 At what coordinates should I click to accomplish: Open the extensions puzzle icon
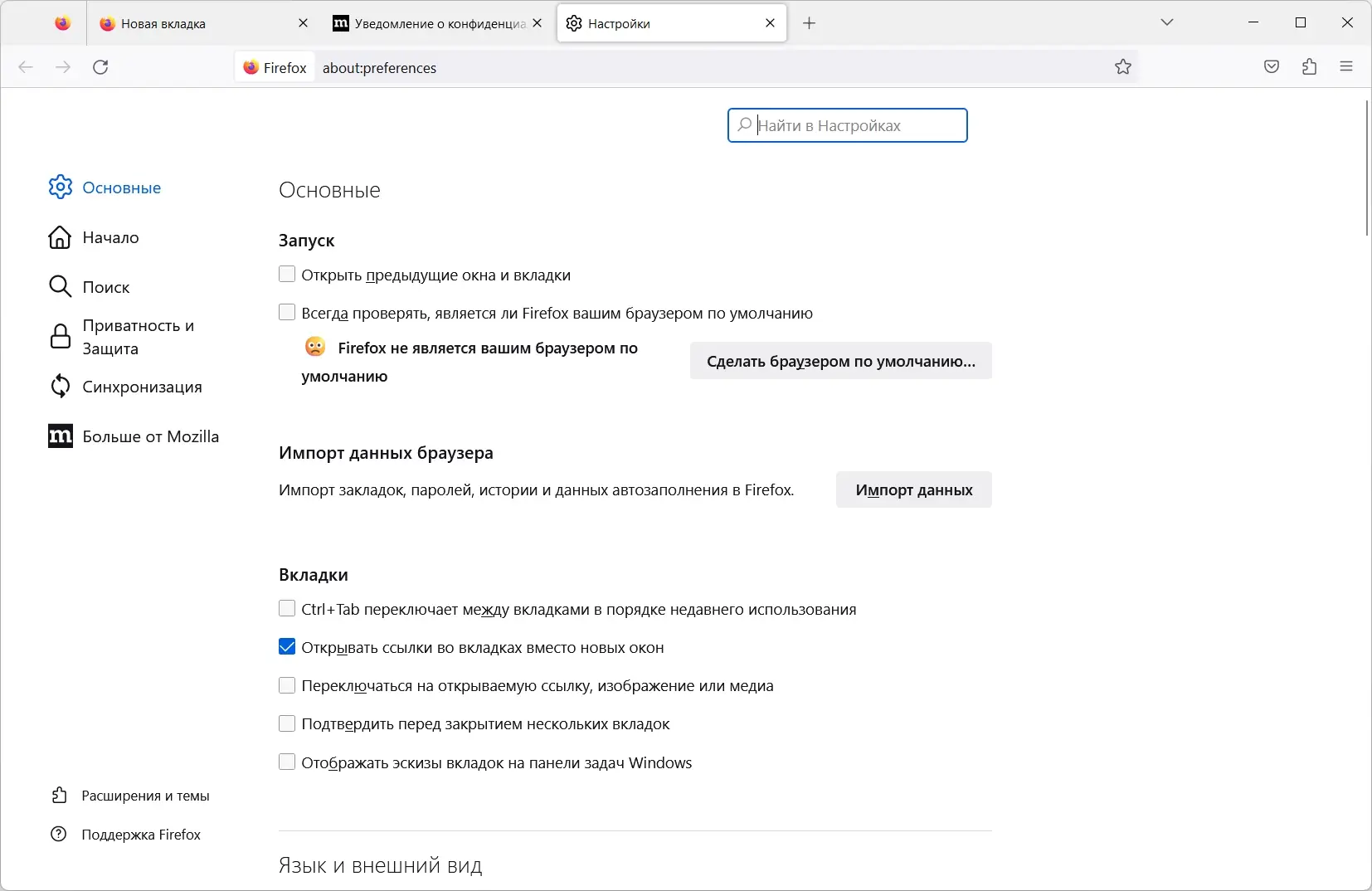[1310, 67]
